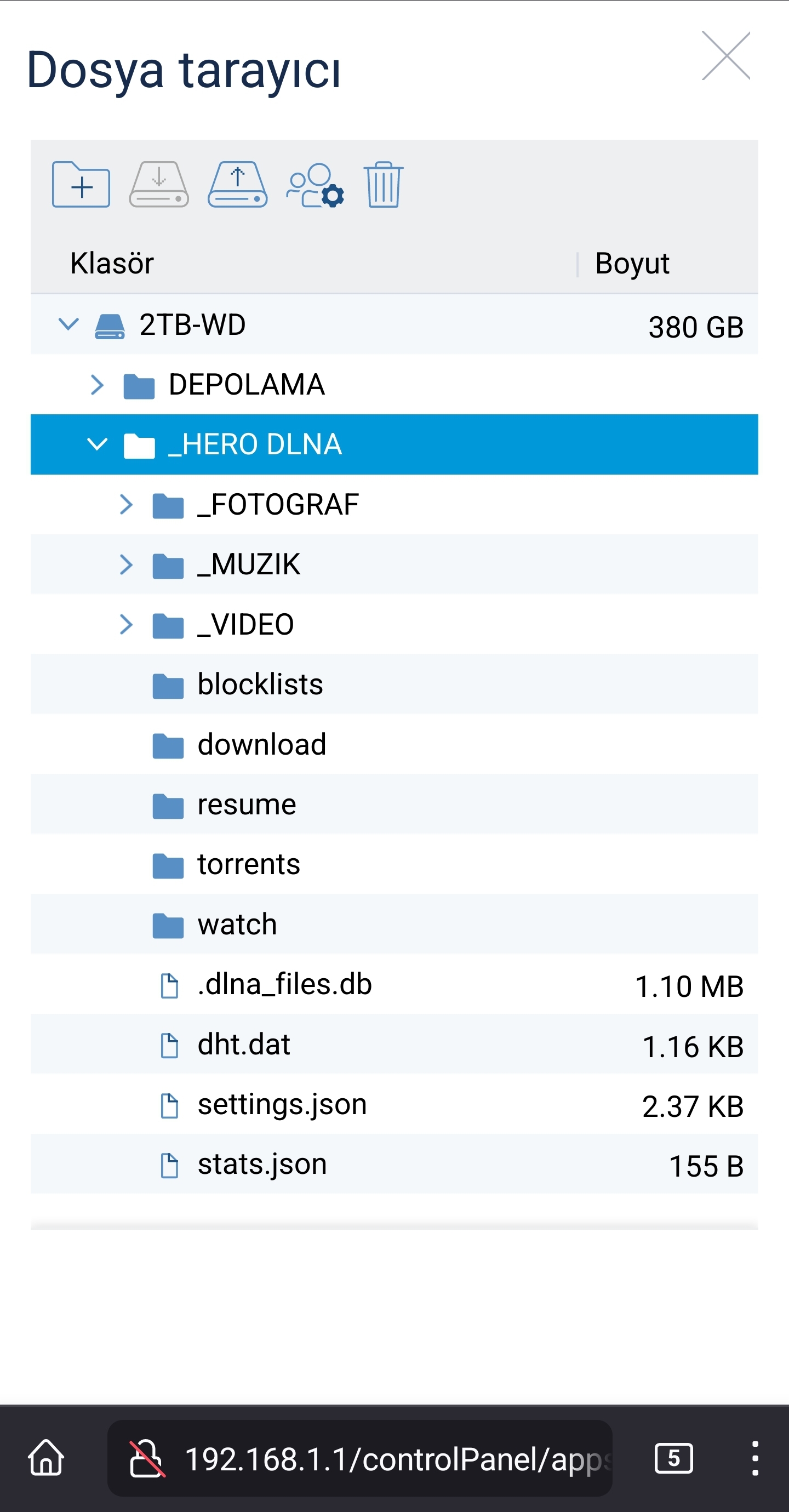Select the 2TB-WD row label
Image resolution: width=789 pixels, height=1512 pixels.
(x=192, y=324)
